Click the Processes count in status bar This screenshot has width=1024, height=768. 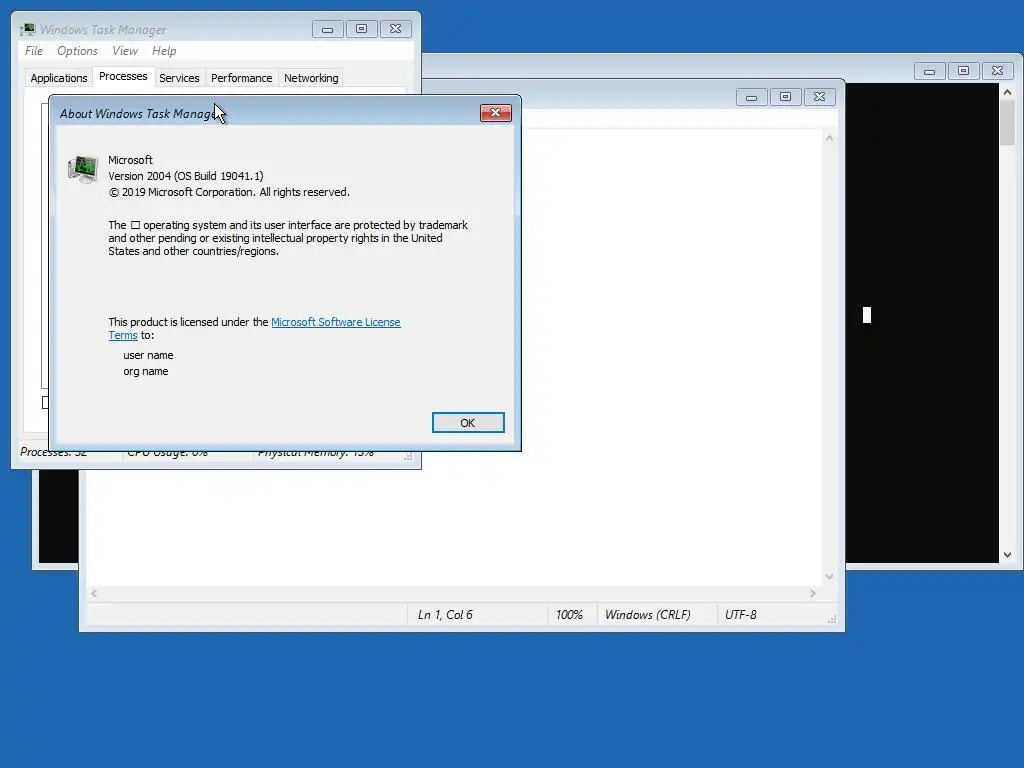[54, 453]
